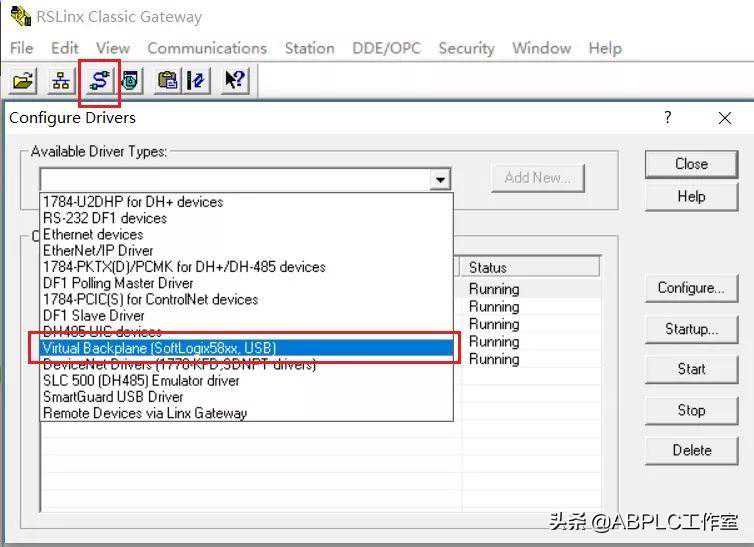Collapse the Available Driver Types dropdown arrow
This screenshot has width=754, height=547.
440,179
